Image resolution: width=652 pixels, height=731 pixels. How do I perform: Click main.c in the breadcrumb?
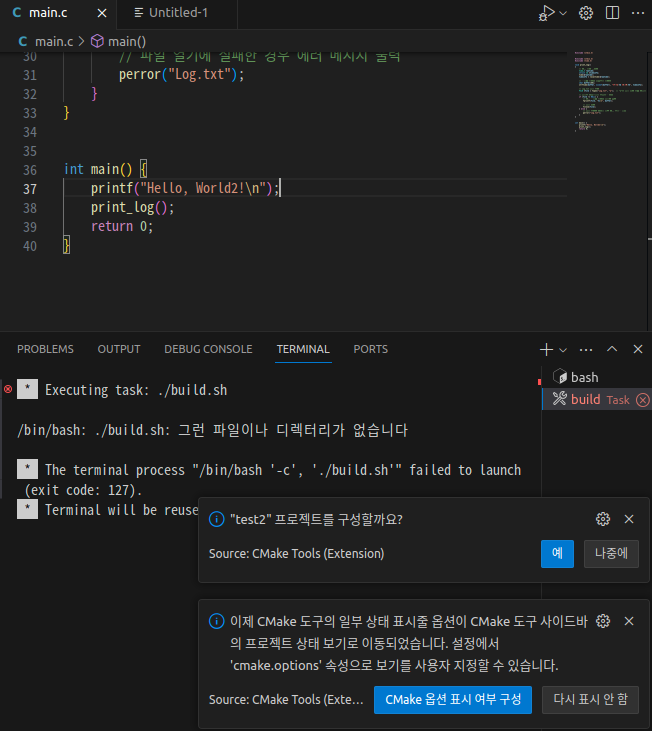point(54,41)
